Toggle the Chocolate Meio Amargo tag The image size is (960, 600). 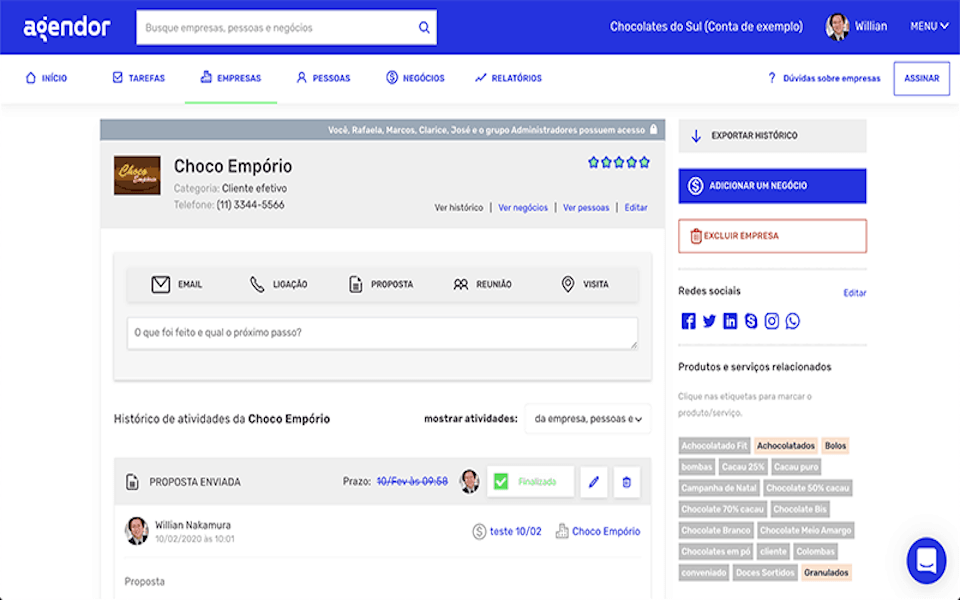coord(805,530)
